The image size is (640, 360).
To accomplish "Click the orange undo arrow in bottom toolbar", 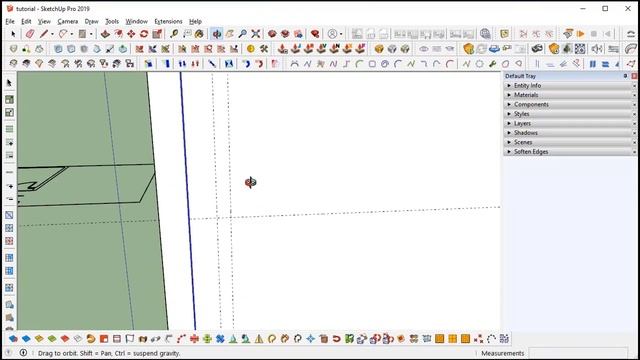I will pos(91,339).
